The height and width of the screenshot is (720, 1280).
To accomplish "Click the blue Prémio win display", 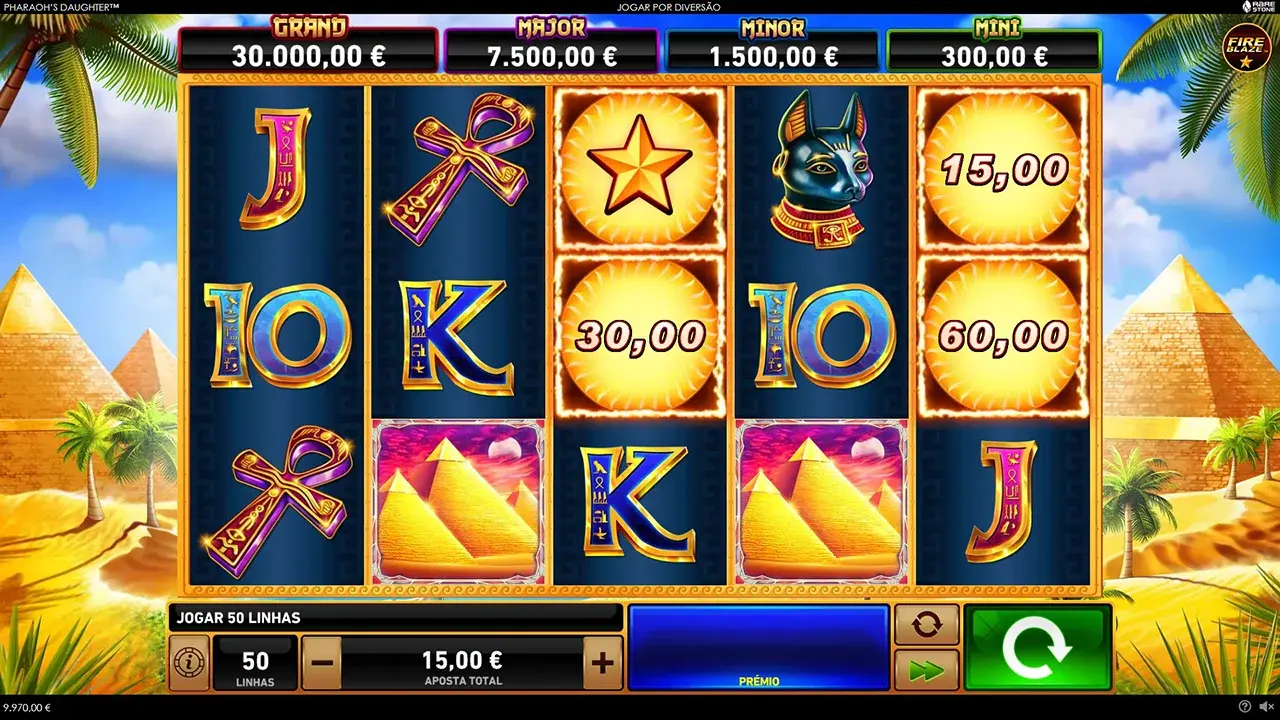I will coord(758,648).
